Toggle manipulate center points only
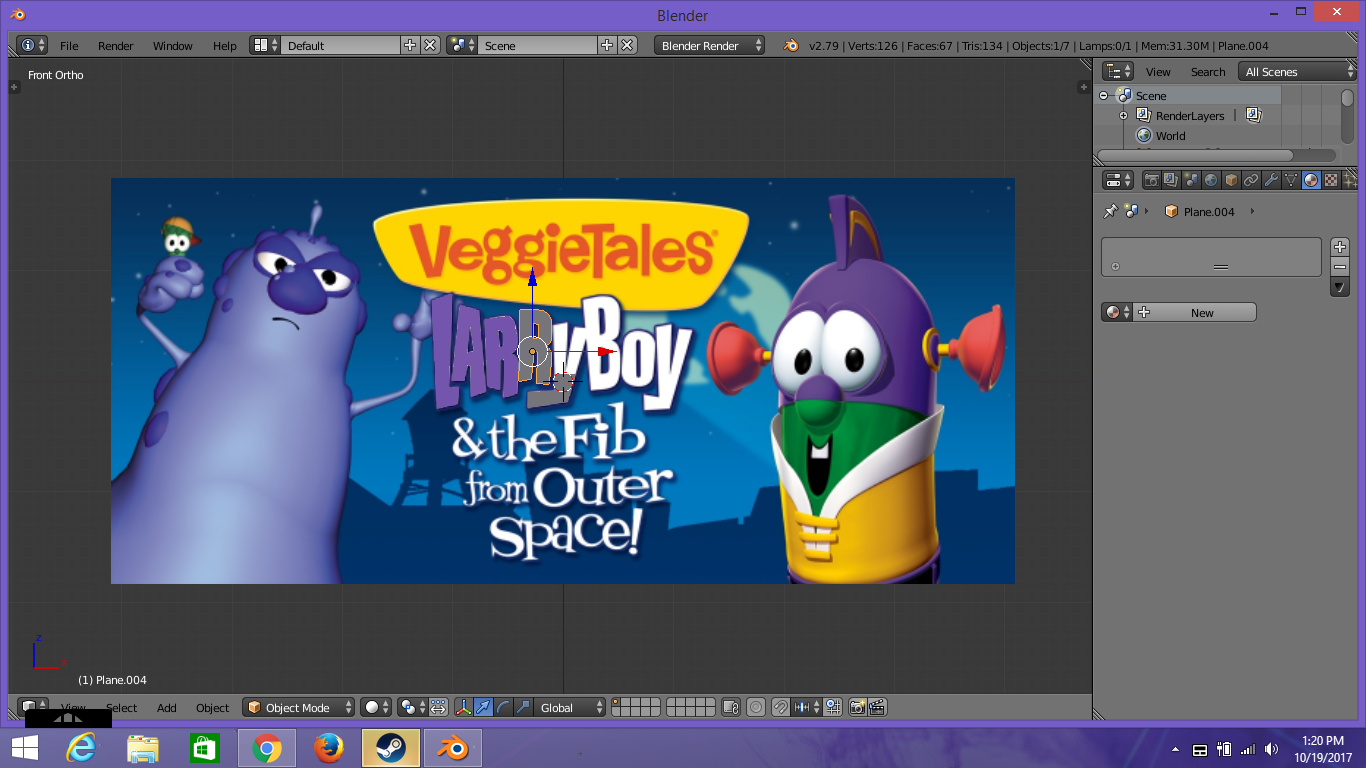 pyautogui.click(x=438, y=707)
